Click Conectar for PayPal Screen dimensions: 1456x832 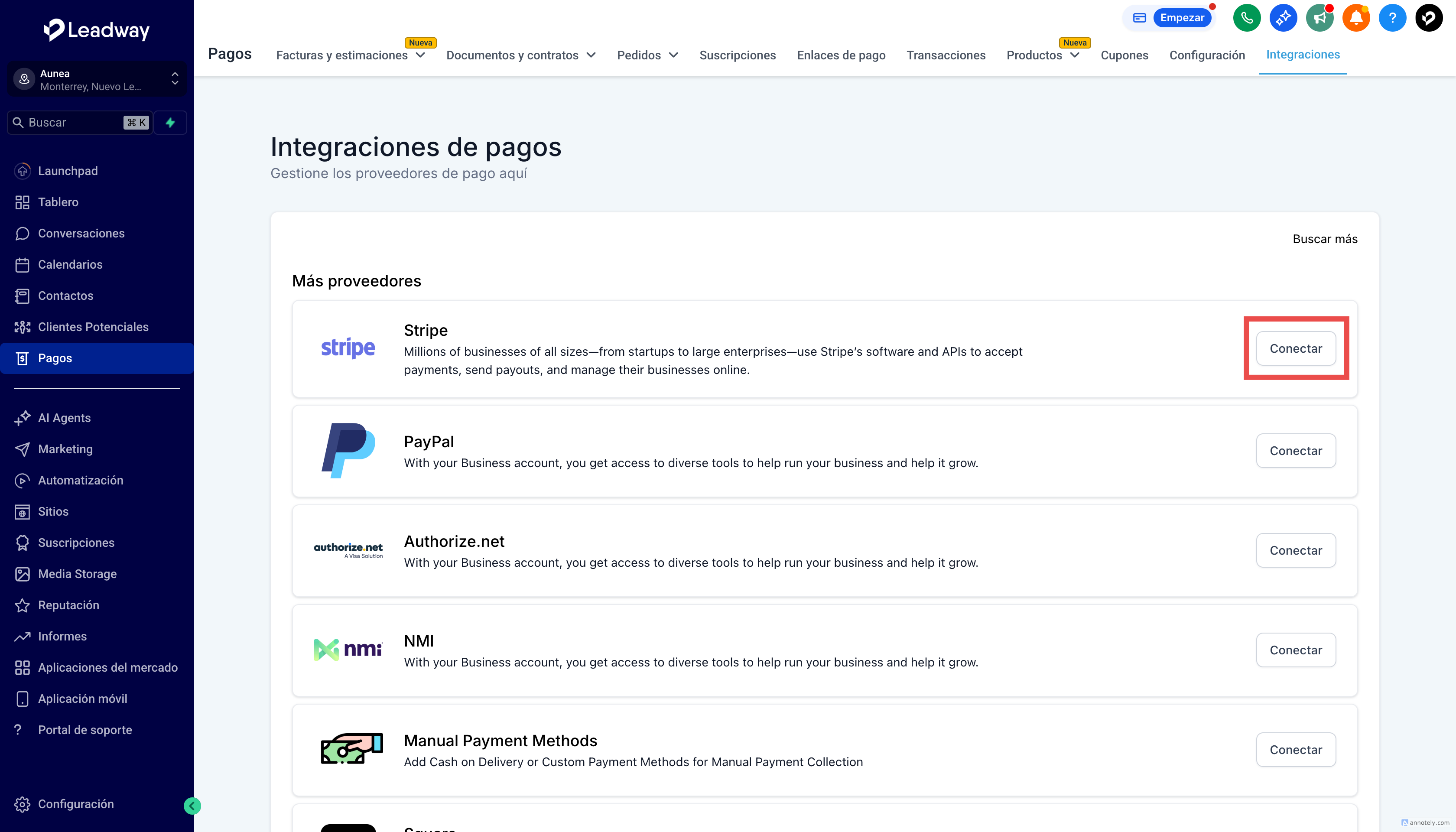[1295, 451]
